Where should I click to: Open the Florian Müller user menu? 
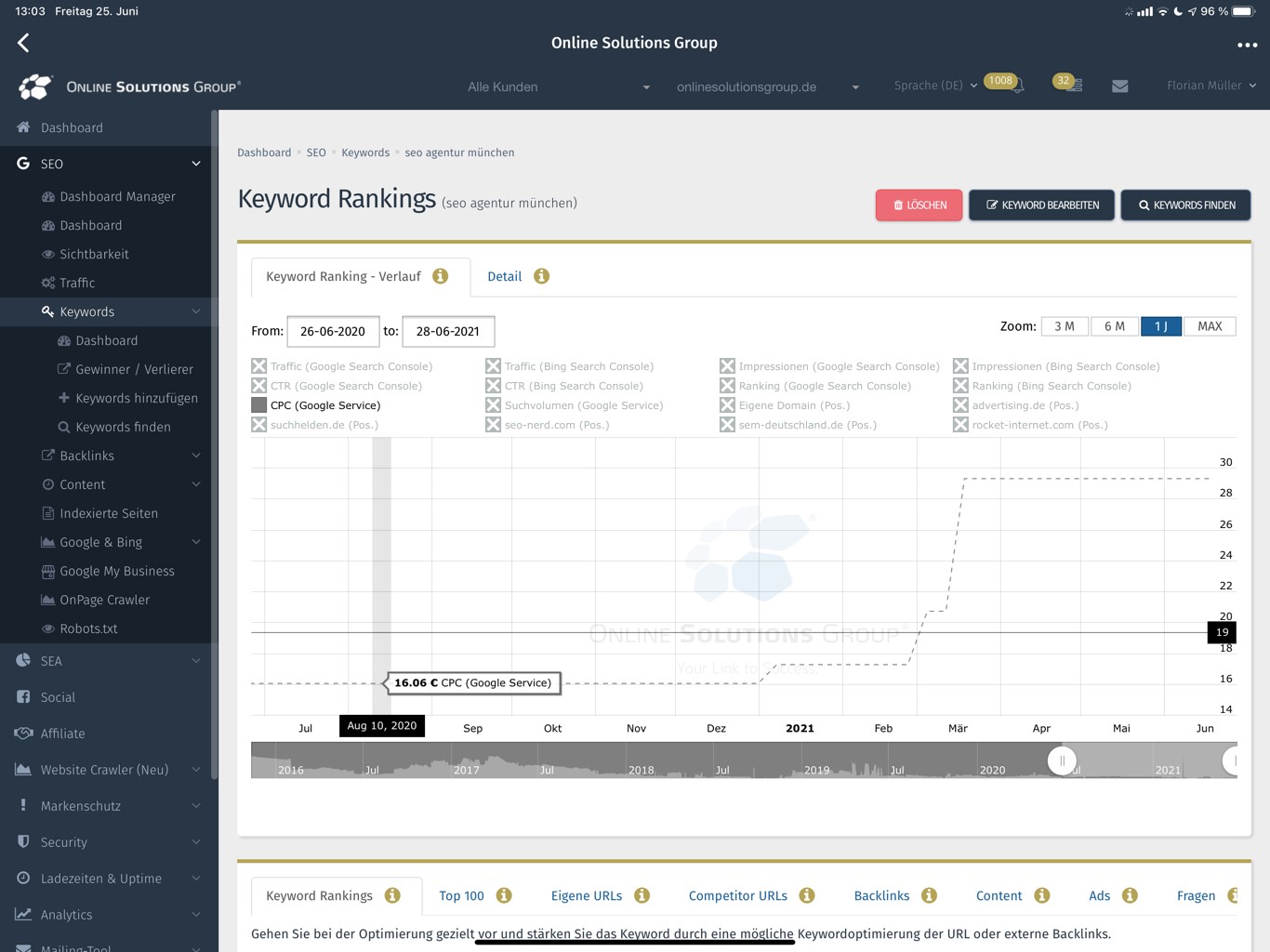(x=1211, y=86)
